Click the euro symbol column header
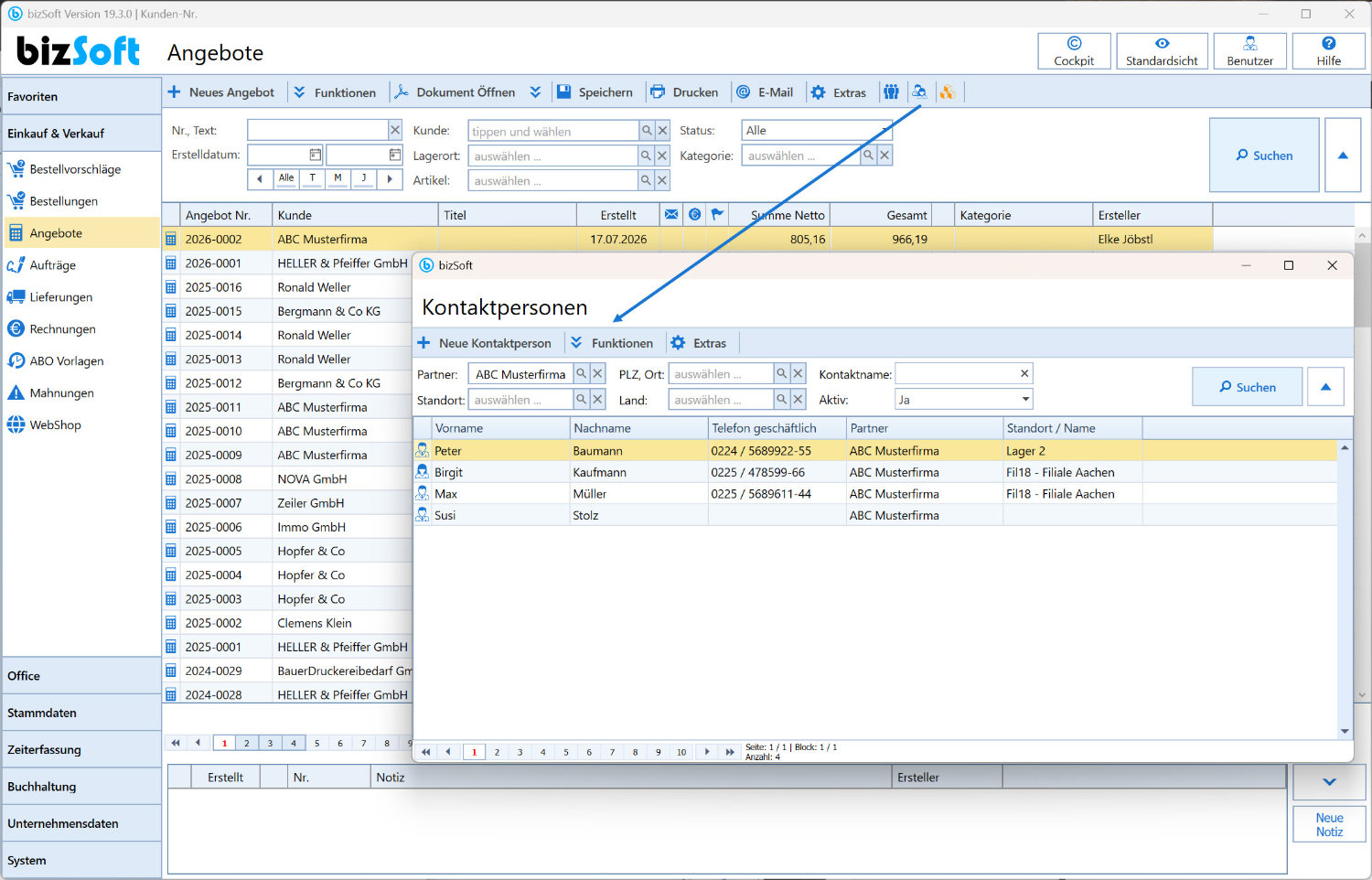Image resolution: width=1372 pixels, height=880 pixels. (695, 214)
